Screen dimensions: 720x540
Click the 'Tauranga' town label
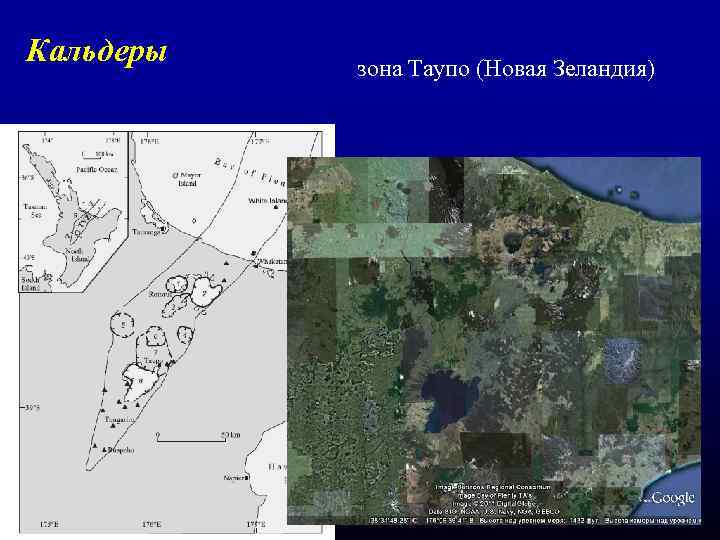[x=146, y=232]
